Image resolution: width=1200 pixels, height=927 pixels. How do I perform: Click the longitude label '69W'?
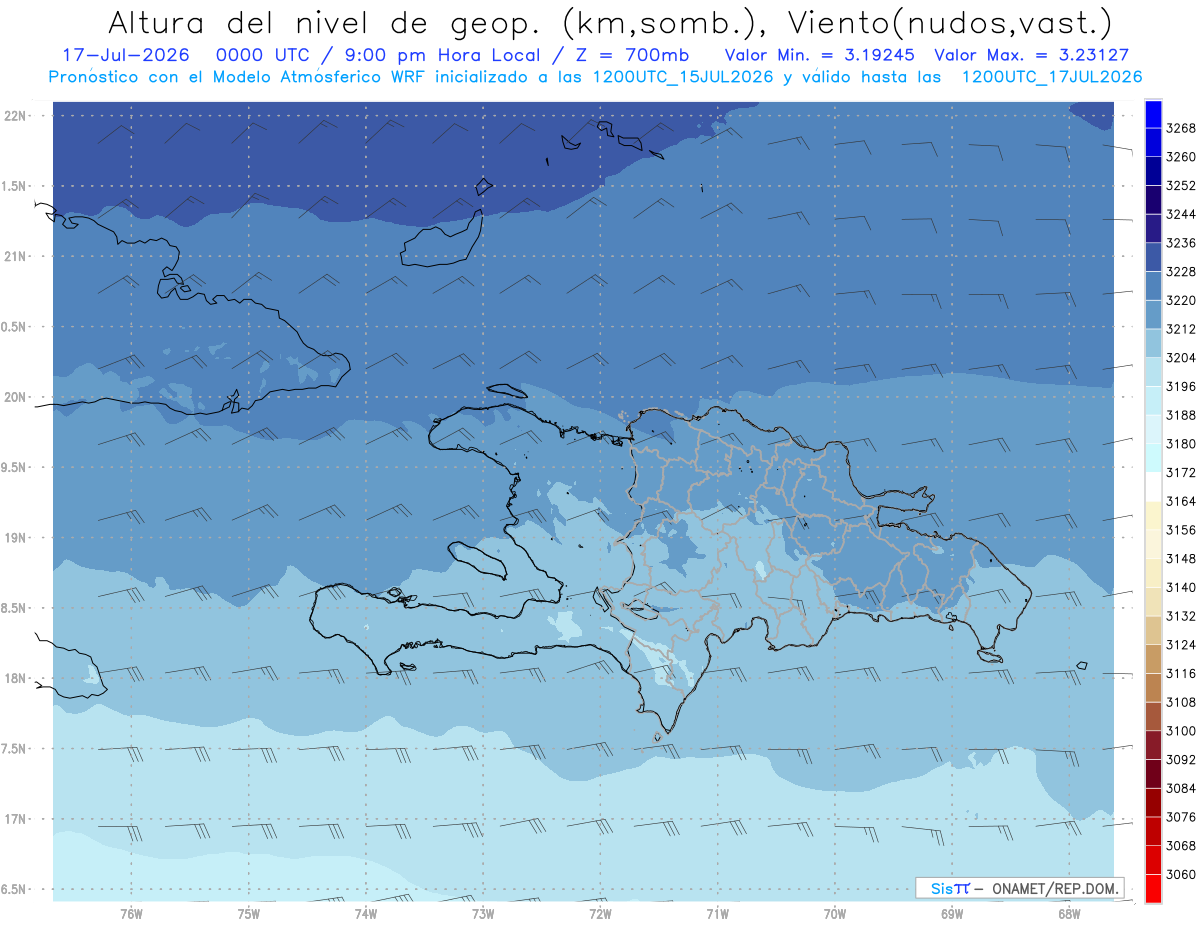click(952, 914)
